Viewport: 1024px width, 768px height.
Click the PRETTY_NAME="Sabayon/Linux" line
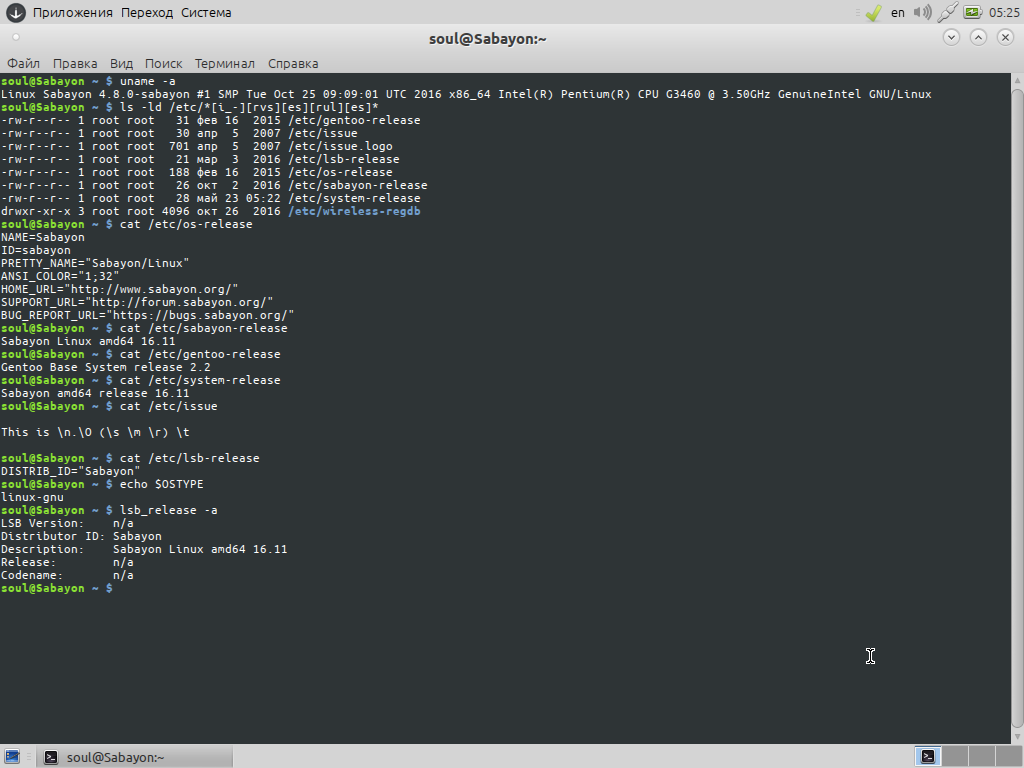click(95, 263)
